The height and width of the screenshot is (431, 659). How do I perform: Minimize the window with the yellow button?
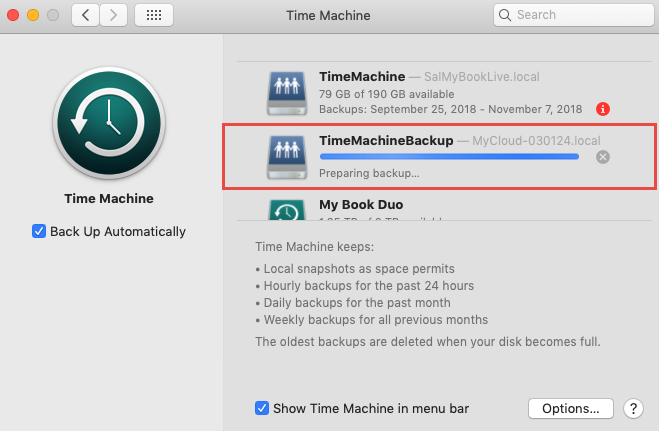pos(33,15)
